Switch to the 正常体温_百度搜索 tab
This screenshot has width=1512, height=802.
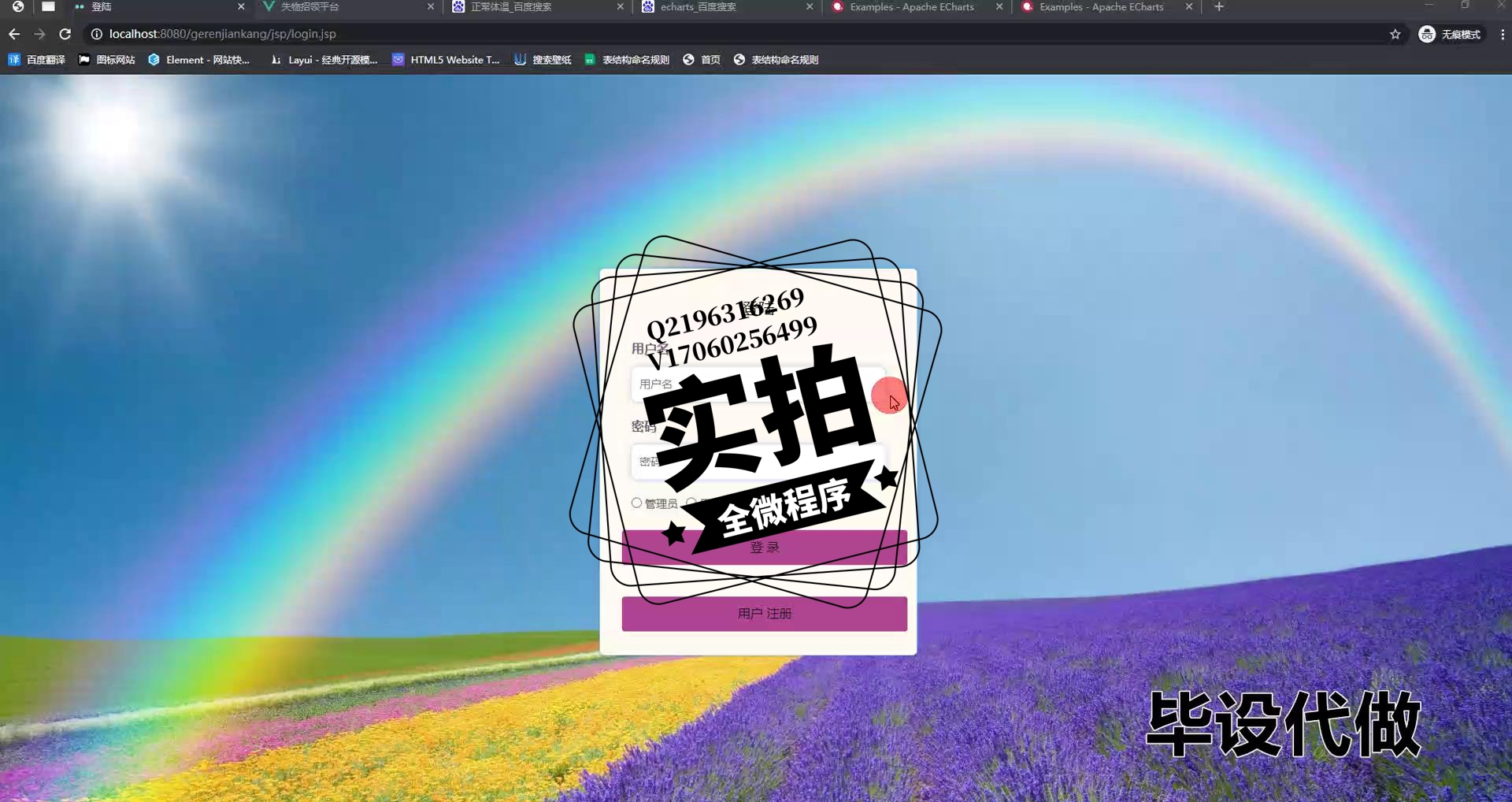[x=535, y=7]
